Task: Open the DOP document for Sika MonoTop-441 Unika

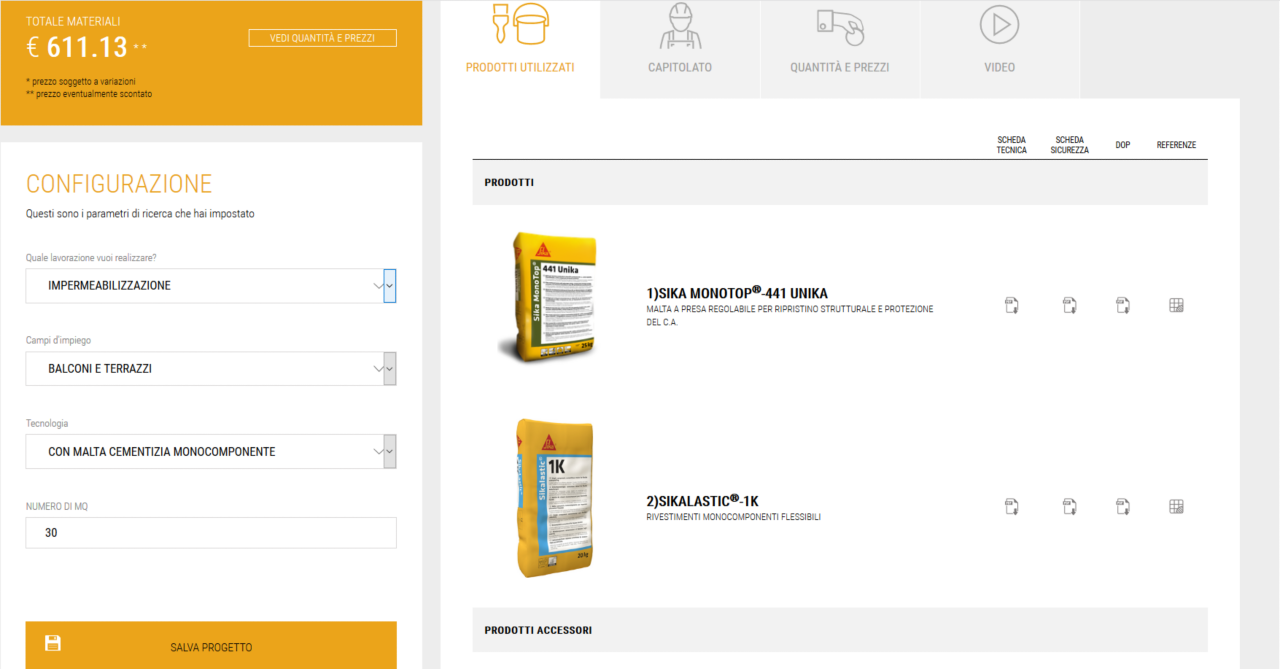Action: click(1122, 305)
